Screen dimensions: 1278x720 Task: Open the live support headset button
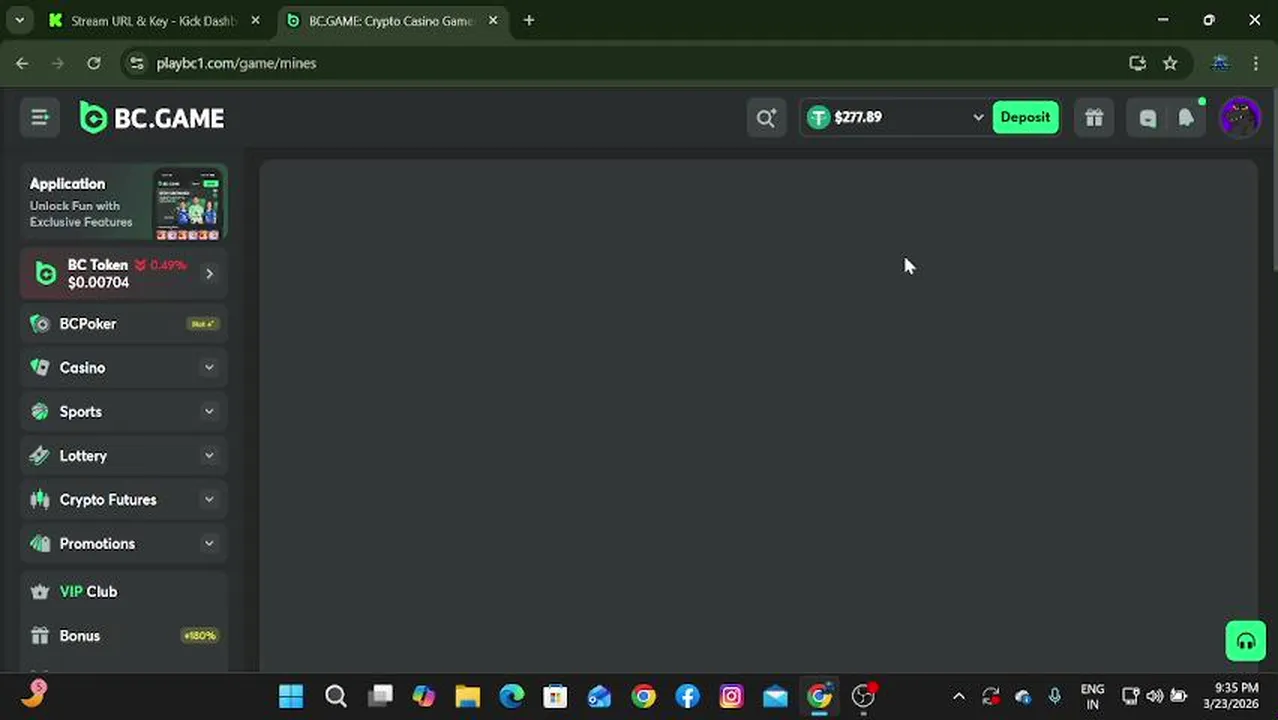click(x=1246, y=642)
